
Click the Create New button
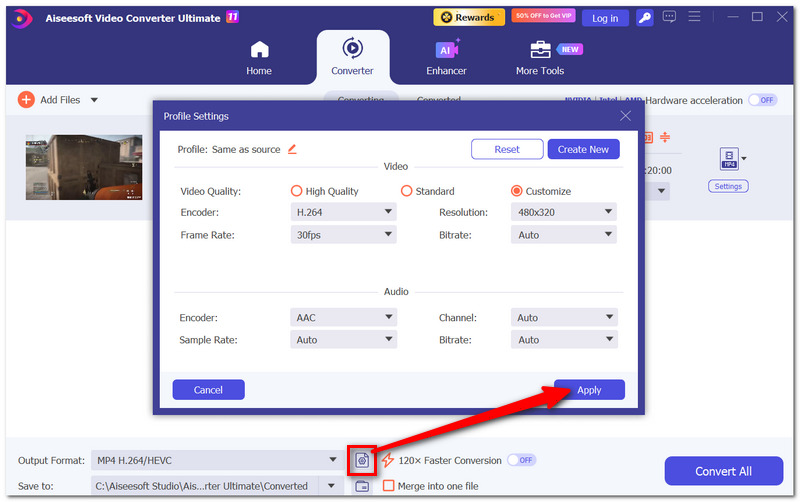coord(583,149)
